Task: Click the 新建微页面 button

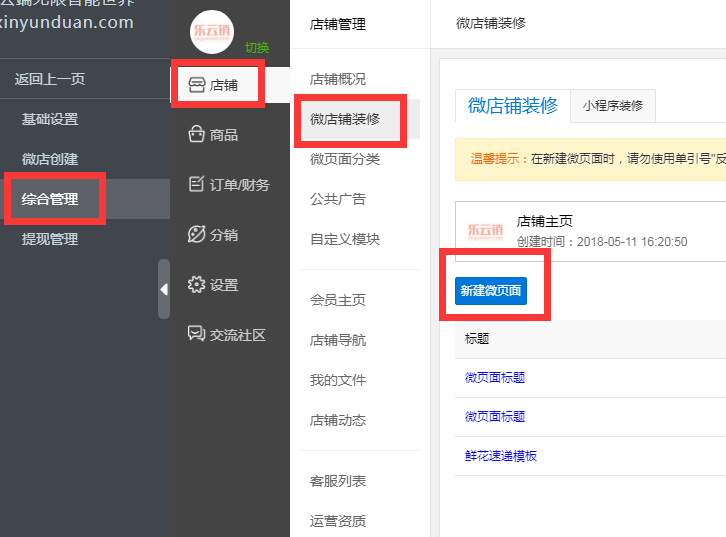Action: tap(490, 290)
